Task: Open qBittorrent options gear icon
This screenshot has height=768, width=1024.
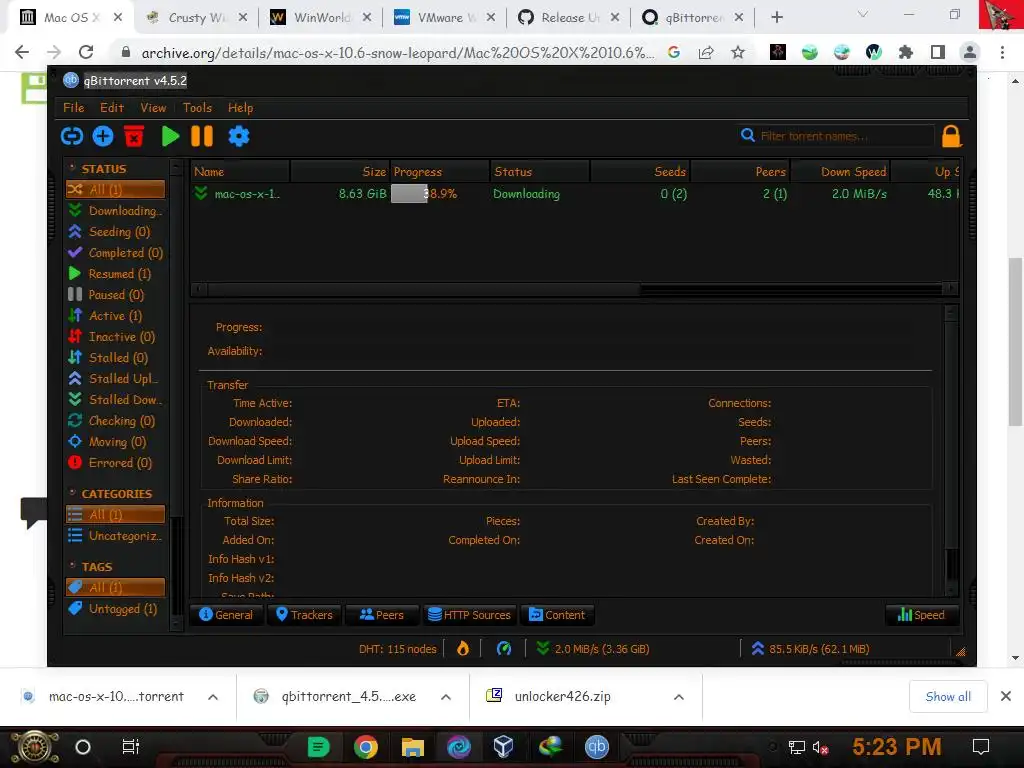Action: tap(239, 136)
